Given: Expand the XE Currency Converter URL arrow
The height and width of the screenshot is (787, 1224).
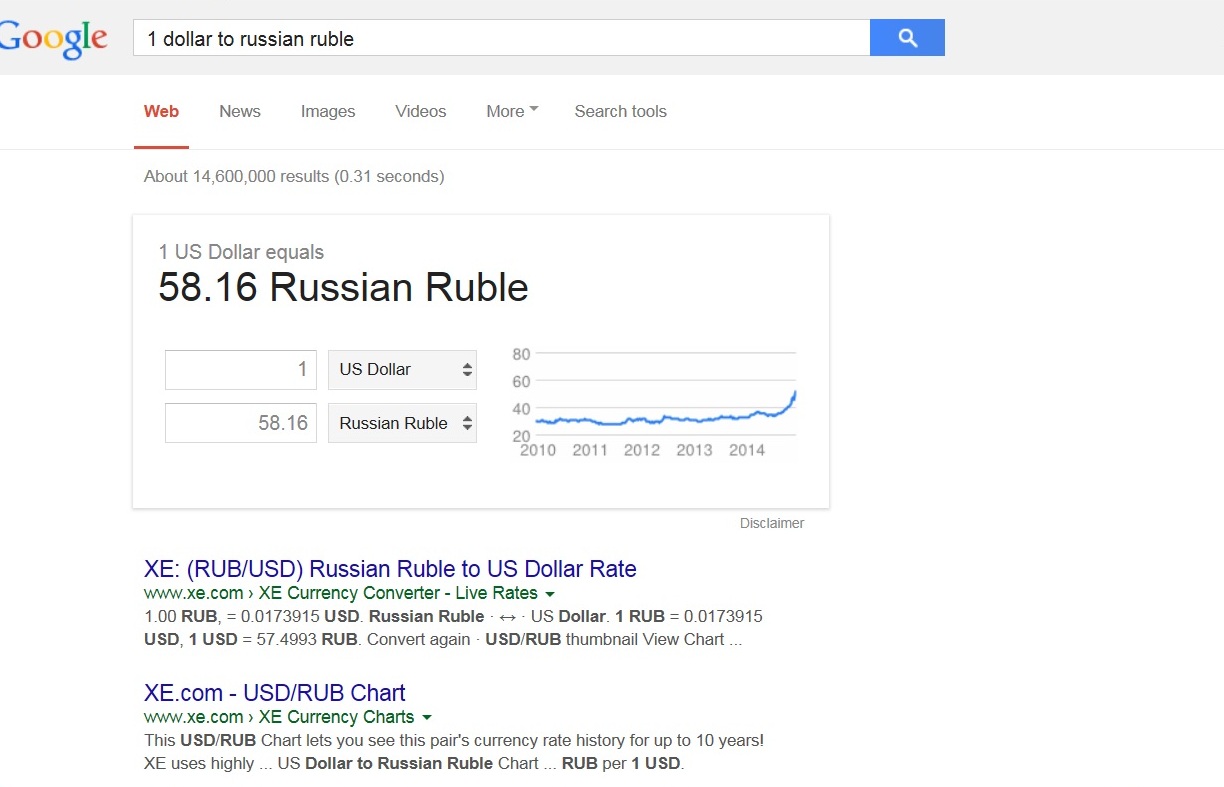Looking at the screenshot, I should 550,594.
